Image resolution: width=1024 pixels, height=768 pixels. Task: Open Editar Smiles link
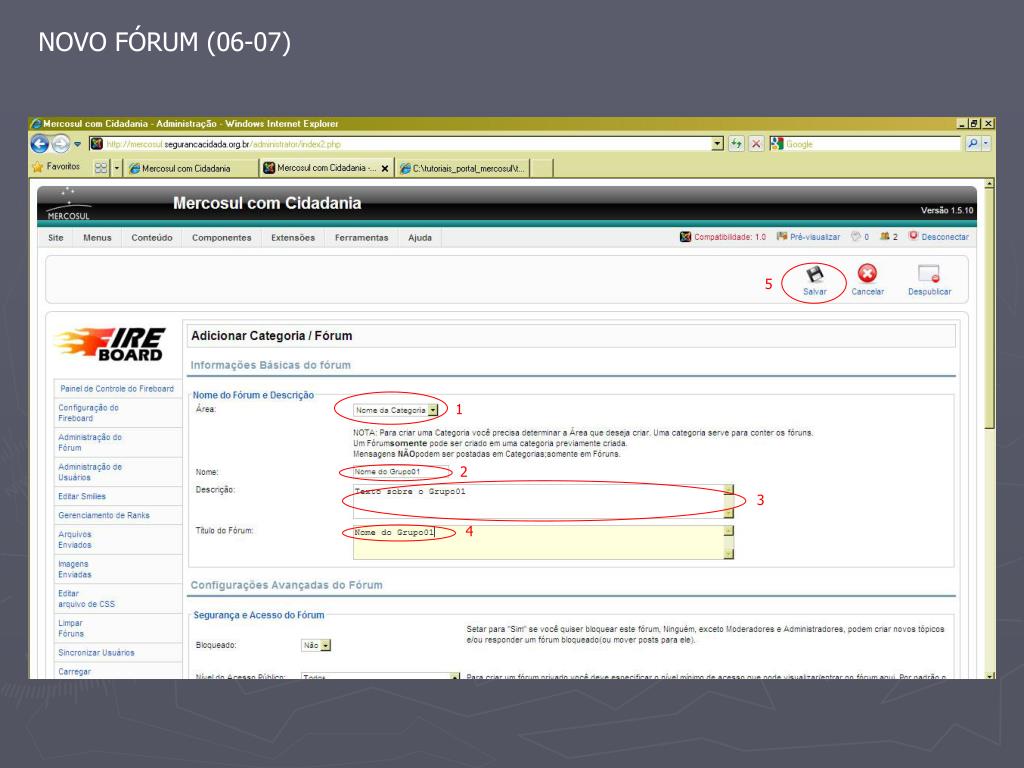click(x=82, y=496)
